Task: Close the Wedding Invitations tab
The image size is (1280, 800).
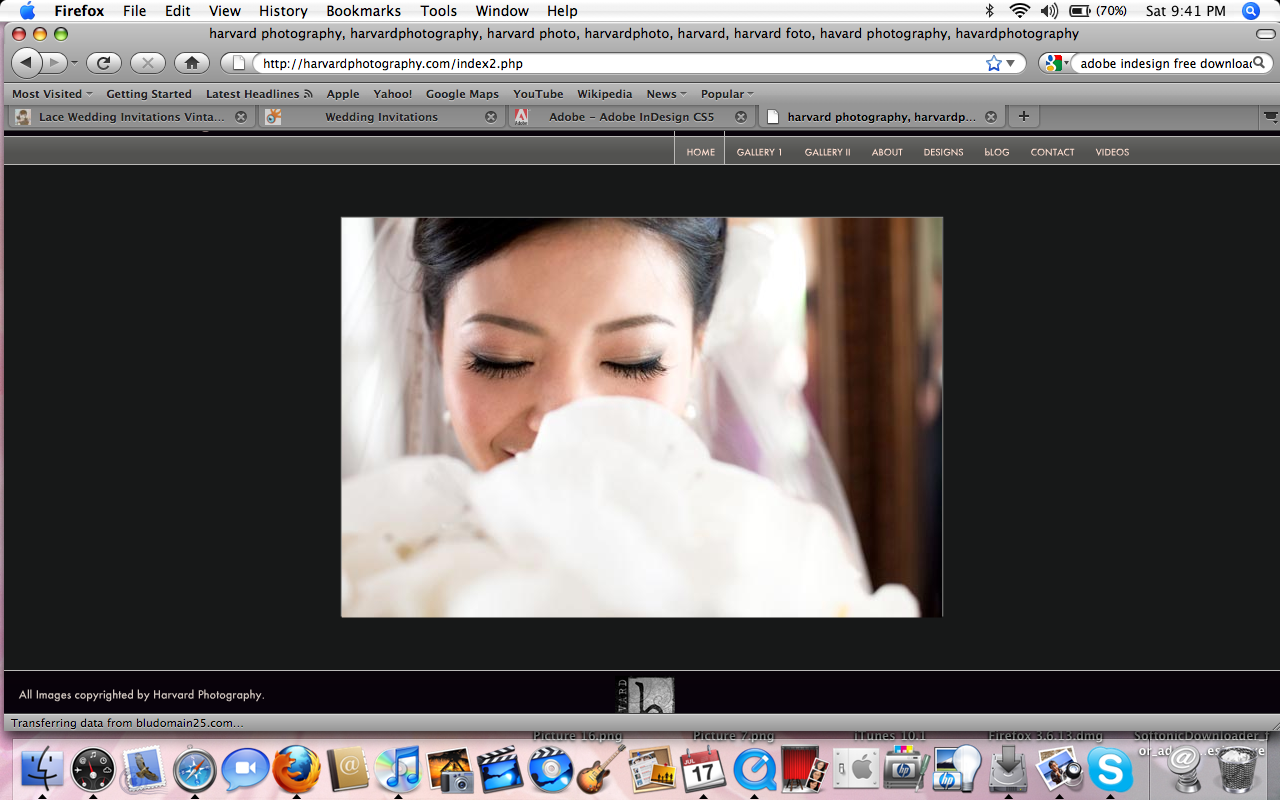Action: pos(491,116)
